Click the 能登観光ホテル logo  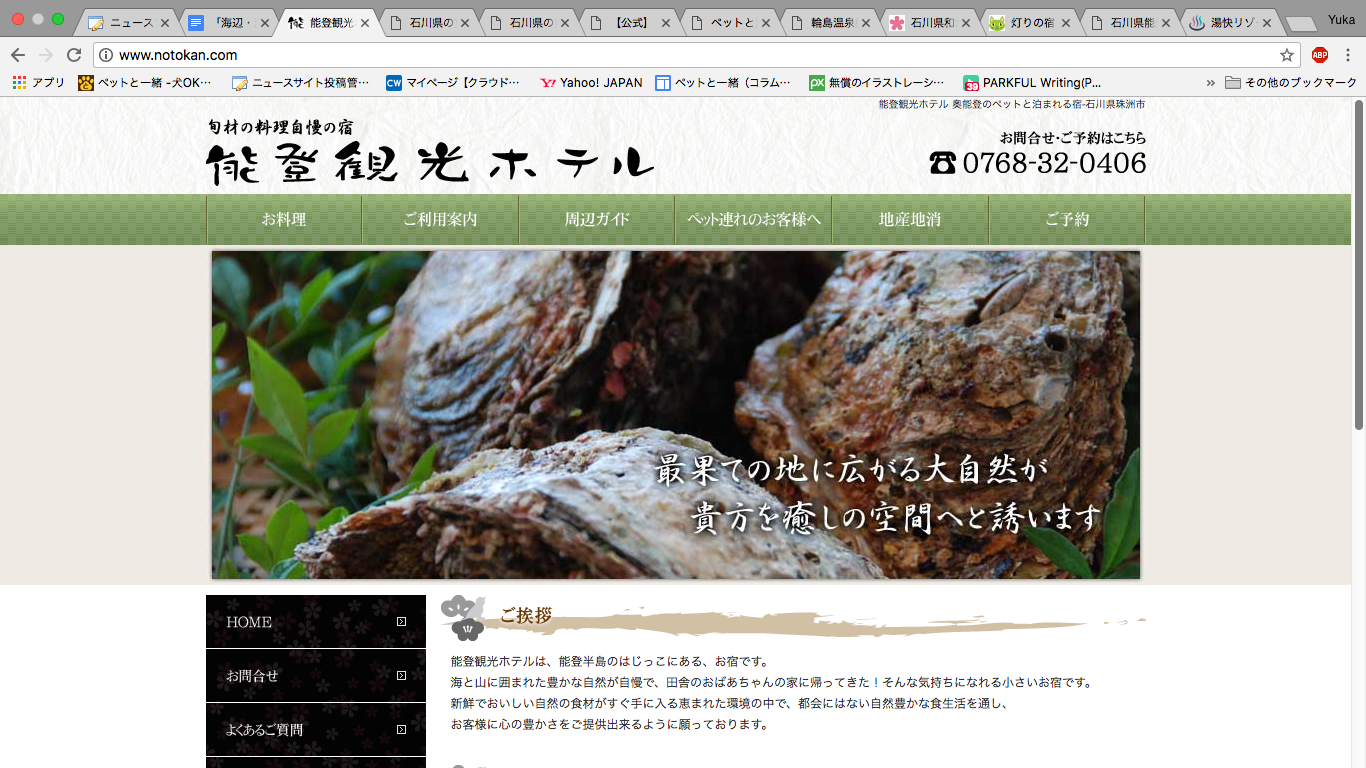[x=430, y=163]
